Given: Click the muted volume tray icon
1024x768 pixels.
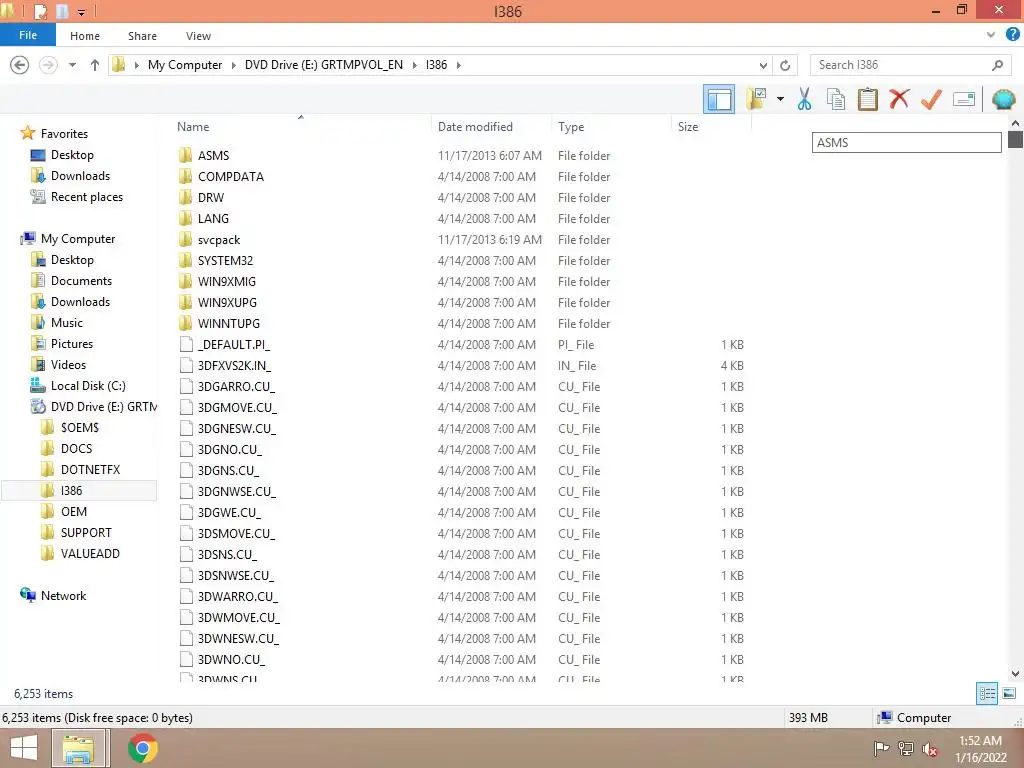Looking at the screenshot, I should 930,749.
